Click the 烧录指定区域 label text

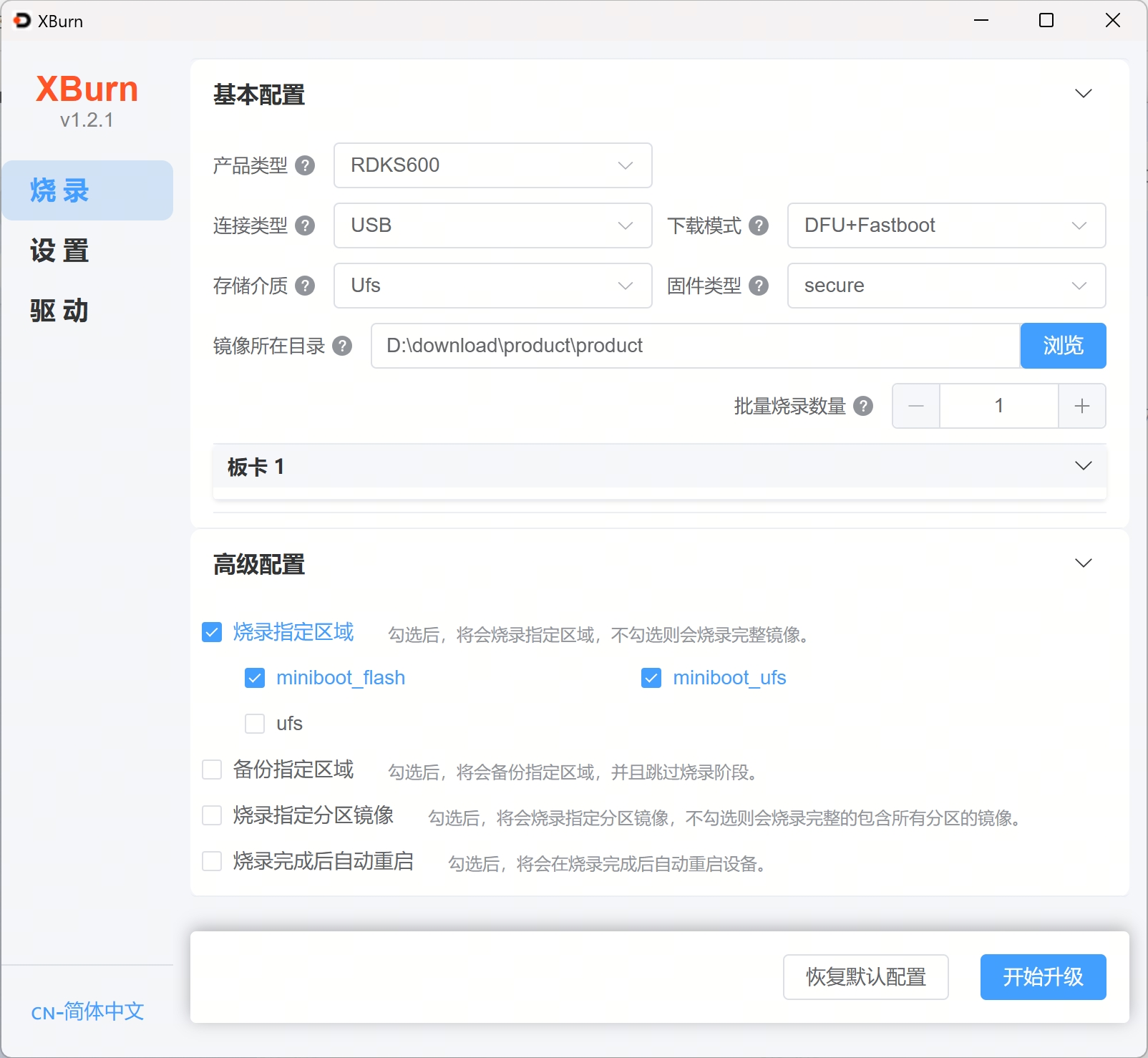tap(293, 632)
